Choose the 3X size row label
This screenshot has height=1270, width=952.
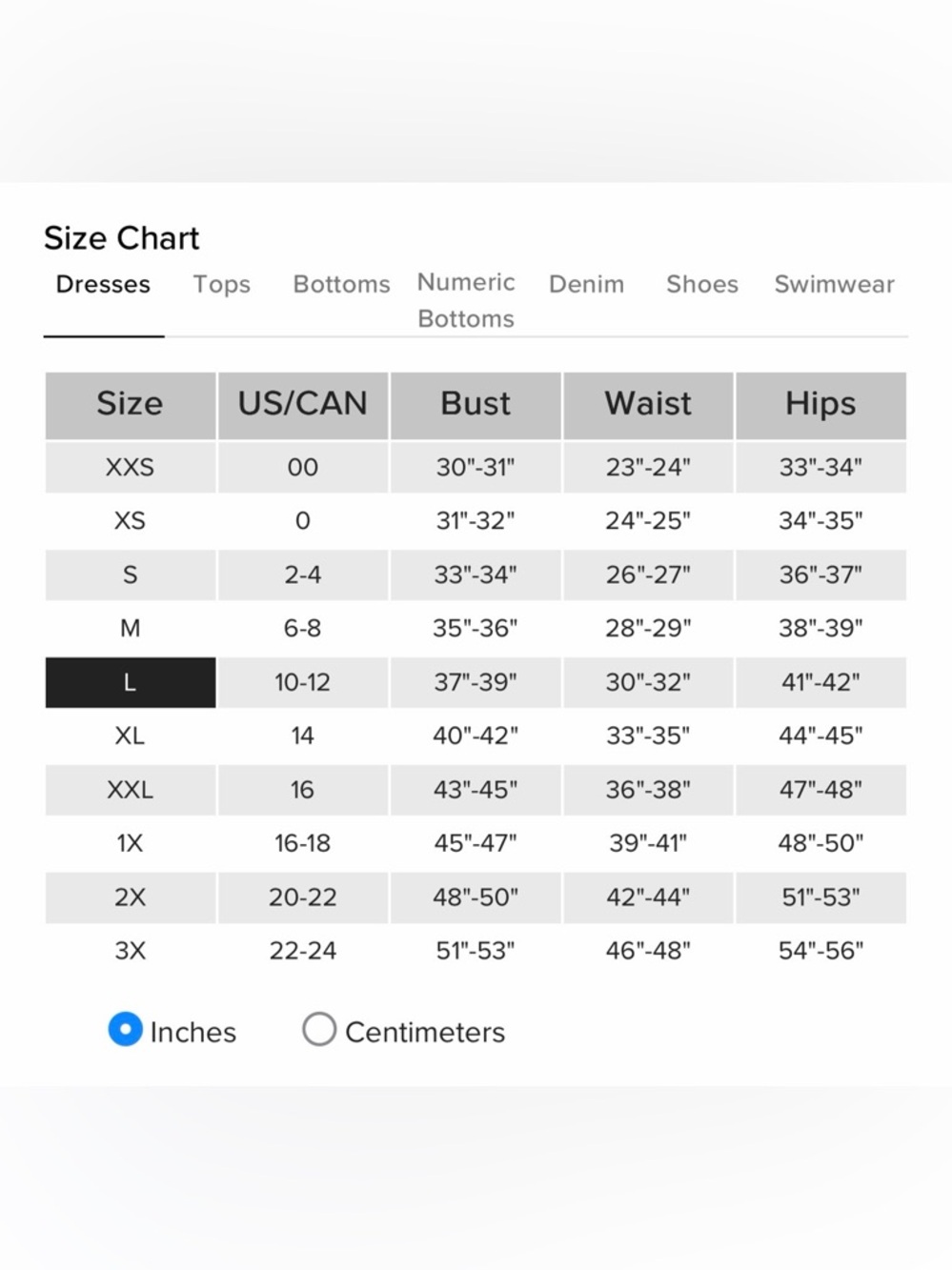click(131, 950)
